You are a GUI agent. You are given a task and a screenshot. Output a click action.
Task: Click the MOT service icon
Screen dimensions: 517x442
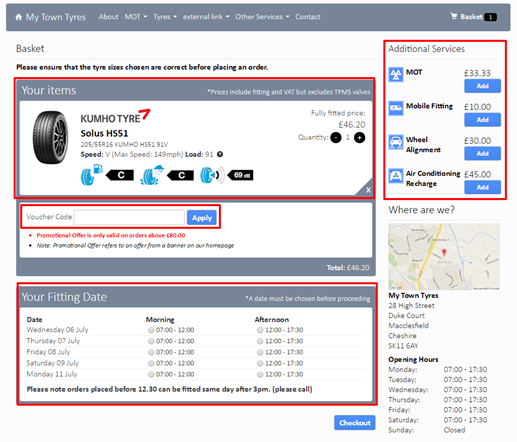(x=396, y=74)
